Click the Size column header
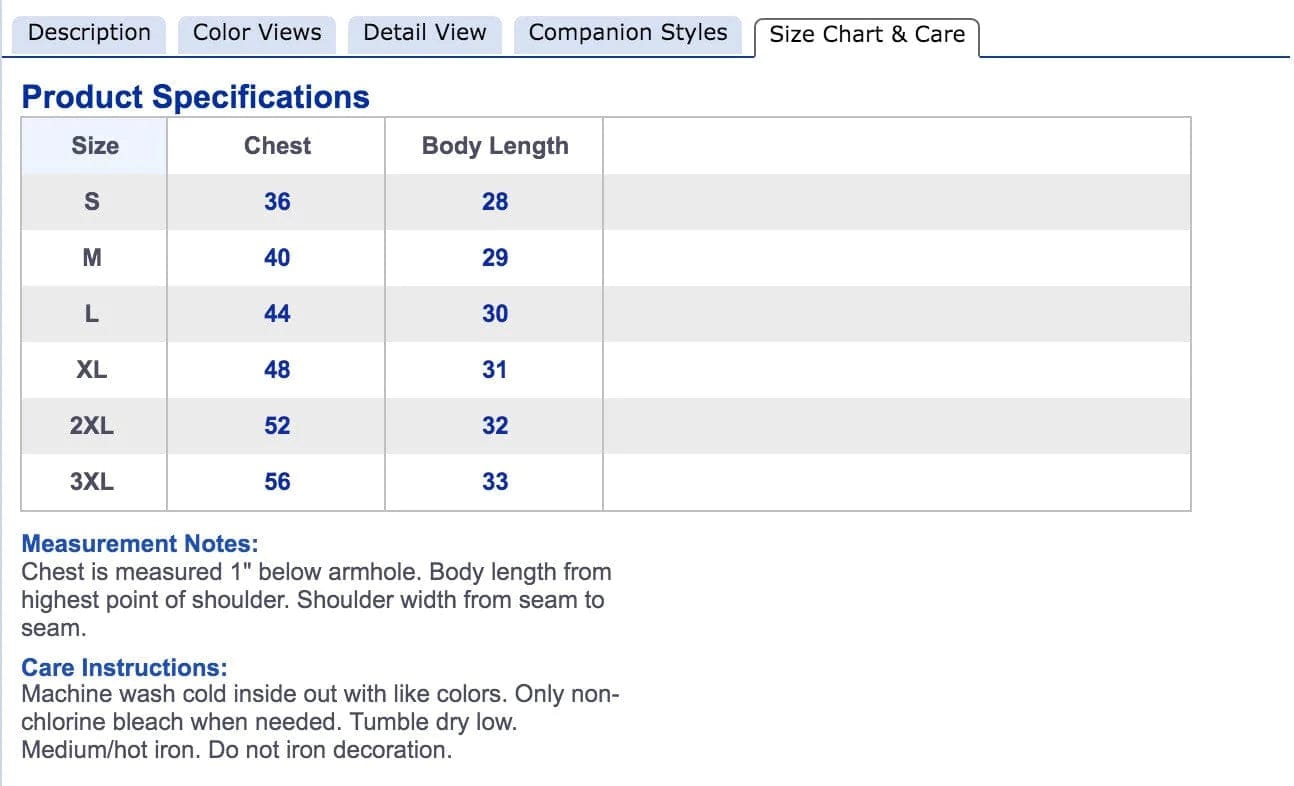This screenshot has height=786, width=1294. point(95,146)
